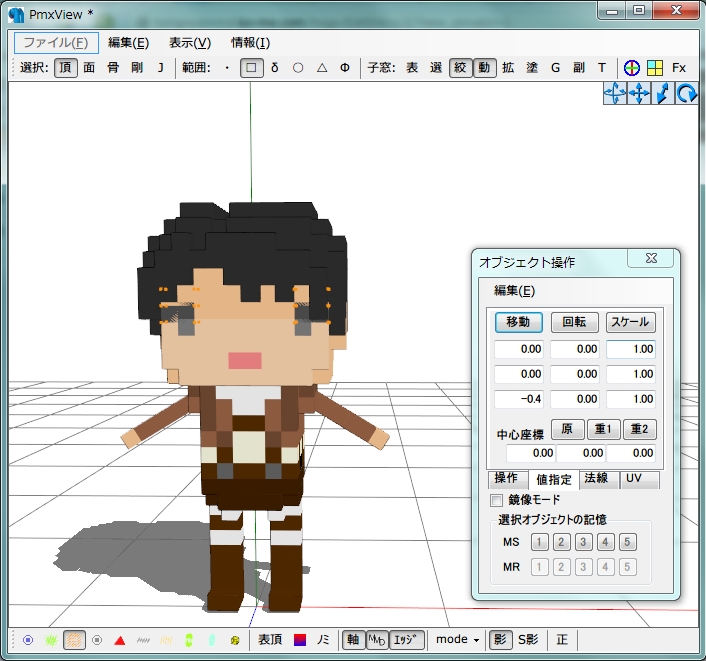Click MS memory slot 5 button

627,542
